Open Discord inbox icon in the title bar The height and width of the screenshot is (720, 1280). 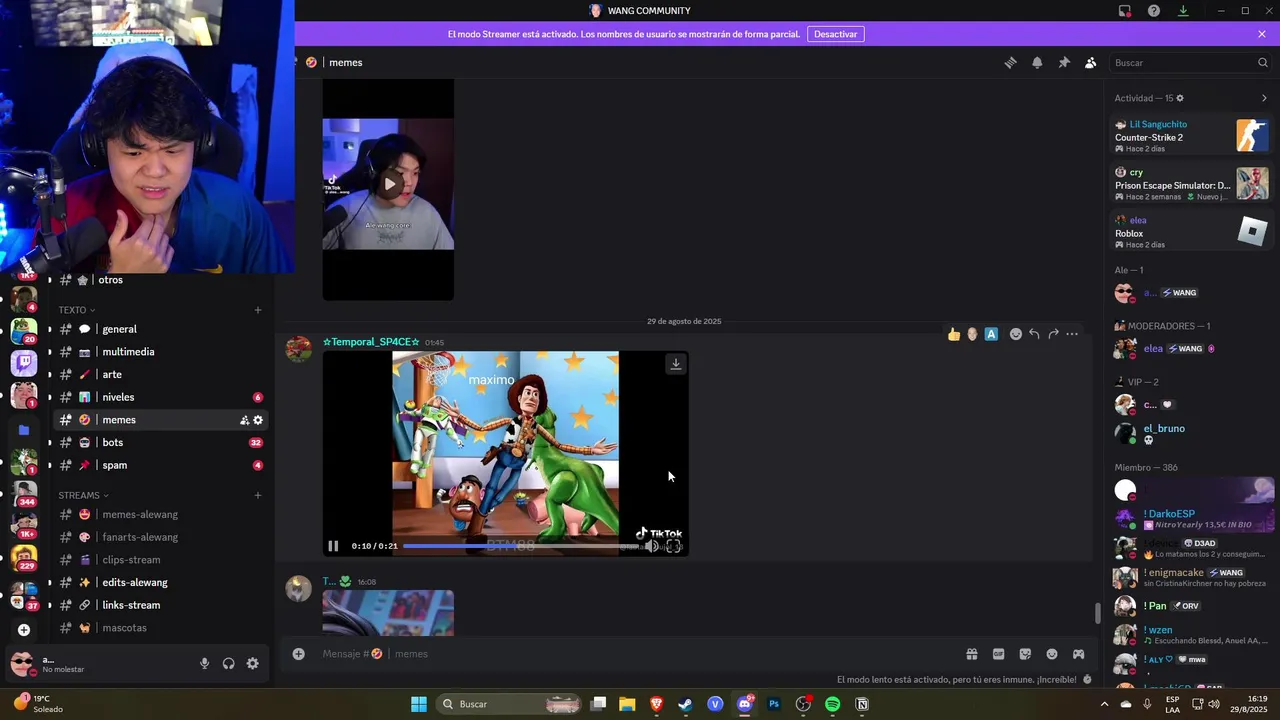pyautogui.click(x=1125, y=11)
